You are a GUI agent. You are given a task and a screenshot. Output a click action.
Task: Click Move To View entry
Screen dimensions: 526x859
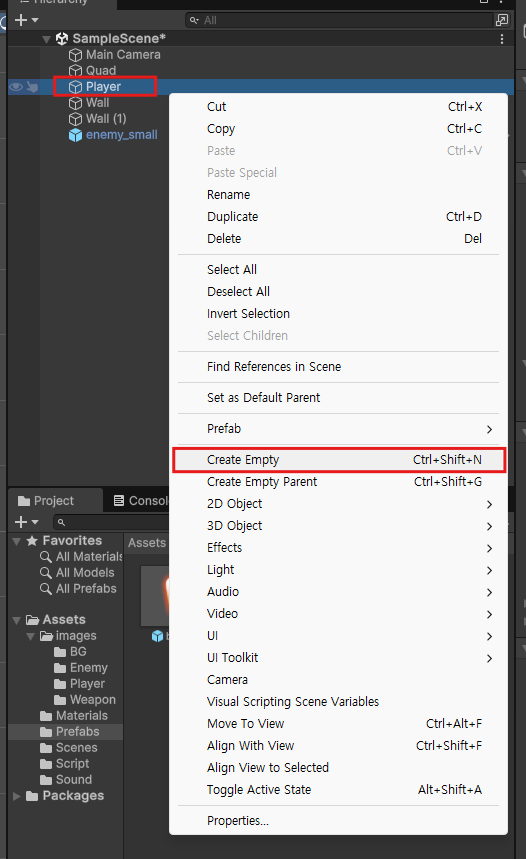[339, 724]
